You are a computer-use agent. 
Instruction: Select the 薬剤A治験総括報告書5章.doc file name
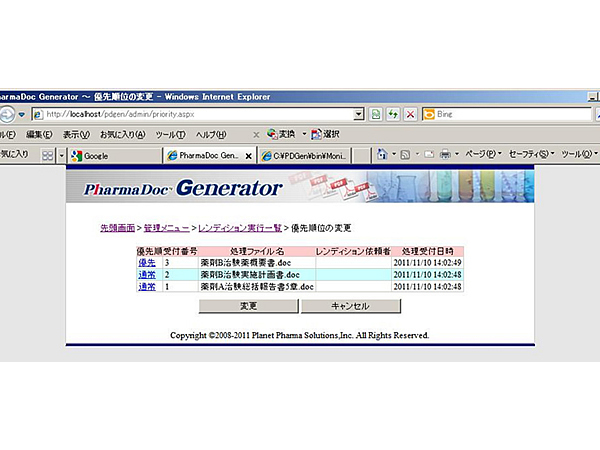point(257,287)
